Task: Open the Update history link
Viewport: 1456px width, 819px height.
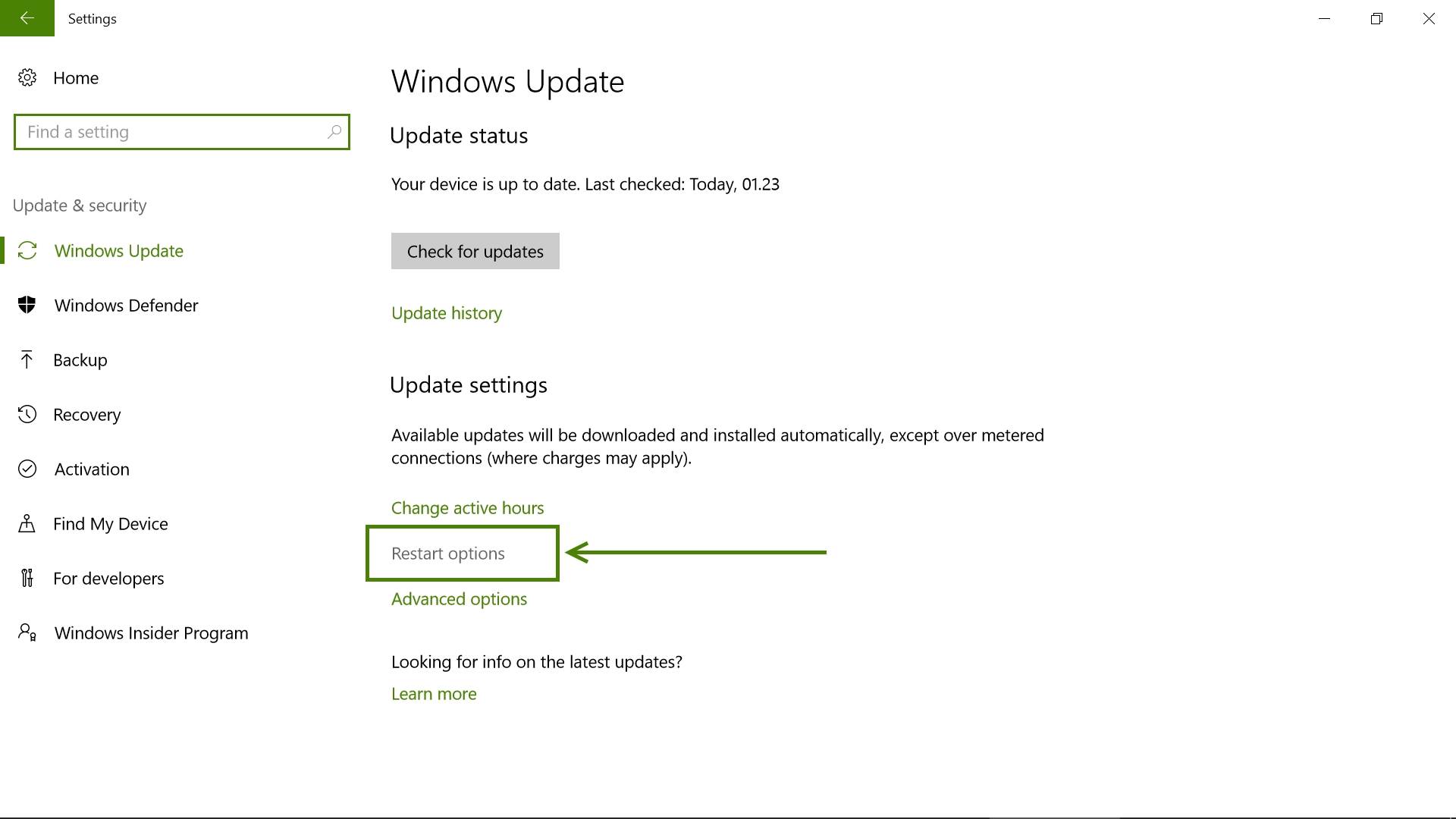Action: 447,313
